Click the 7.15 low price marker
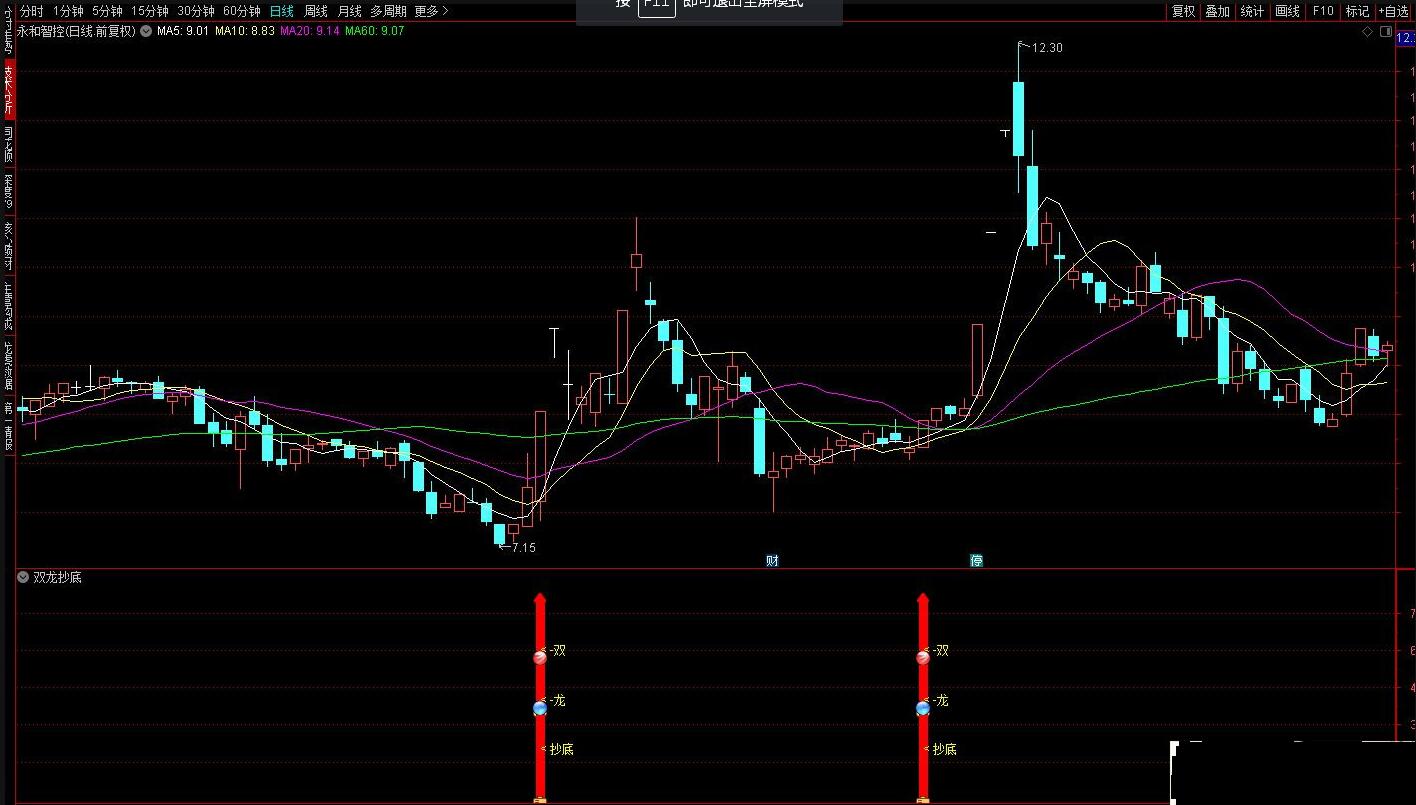The width and height of the screenshot is (1416, 805). 523,548
